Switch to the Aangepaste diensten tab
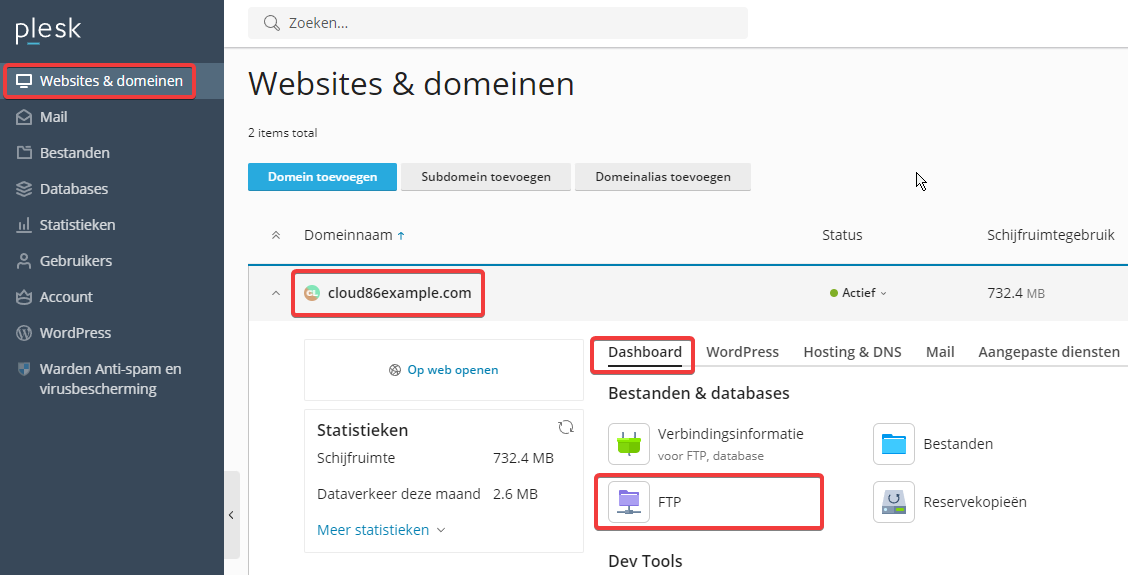This screenshot has height=575, width=1128. (x=1049, y=352)
